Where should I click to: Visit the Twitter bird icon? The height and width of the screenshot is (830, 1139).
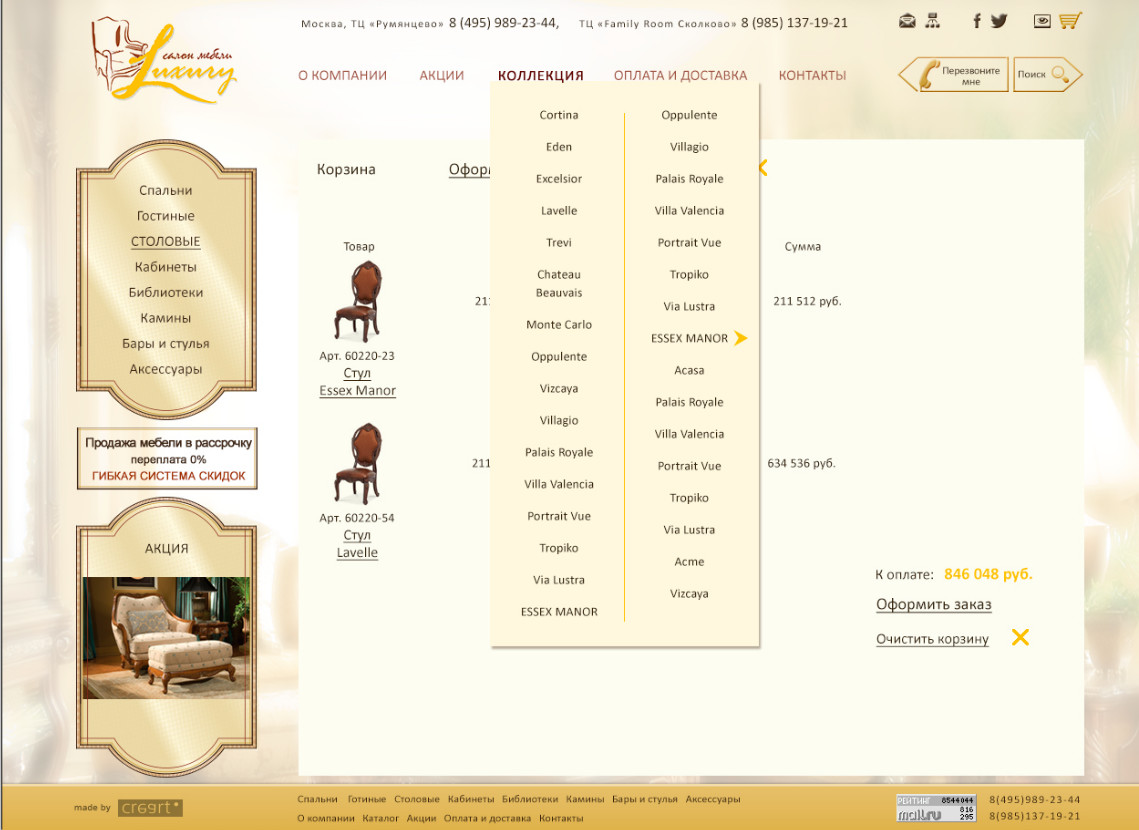999,21
